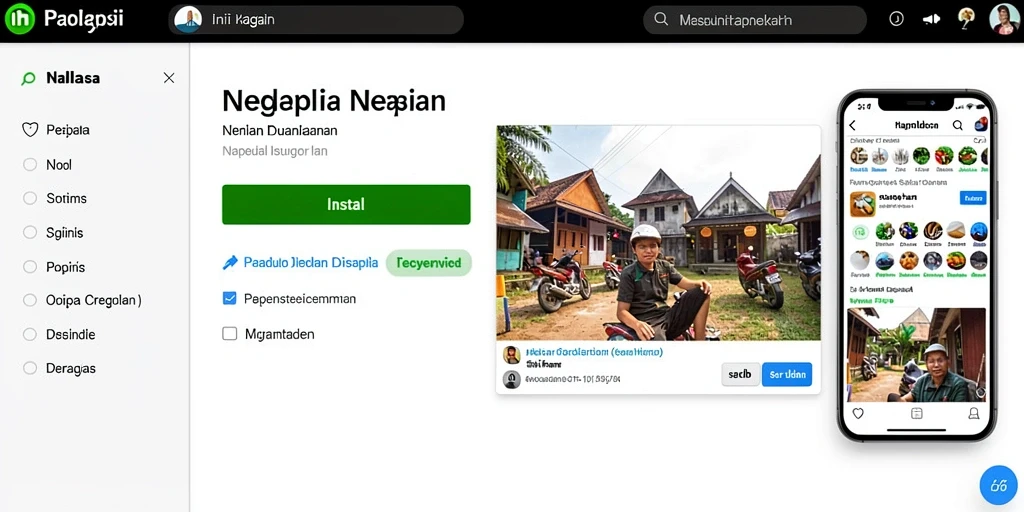Viewport: 1024px width, 512px height.
Task: Open the notification icon beside the profile avatar
Action: pos(966,19)
